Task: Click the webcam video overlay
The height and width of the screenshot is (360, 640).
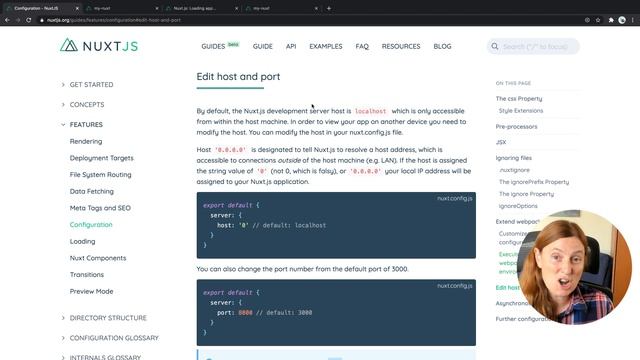Action: 574,267
